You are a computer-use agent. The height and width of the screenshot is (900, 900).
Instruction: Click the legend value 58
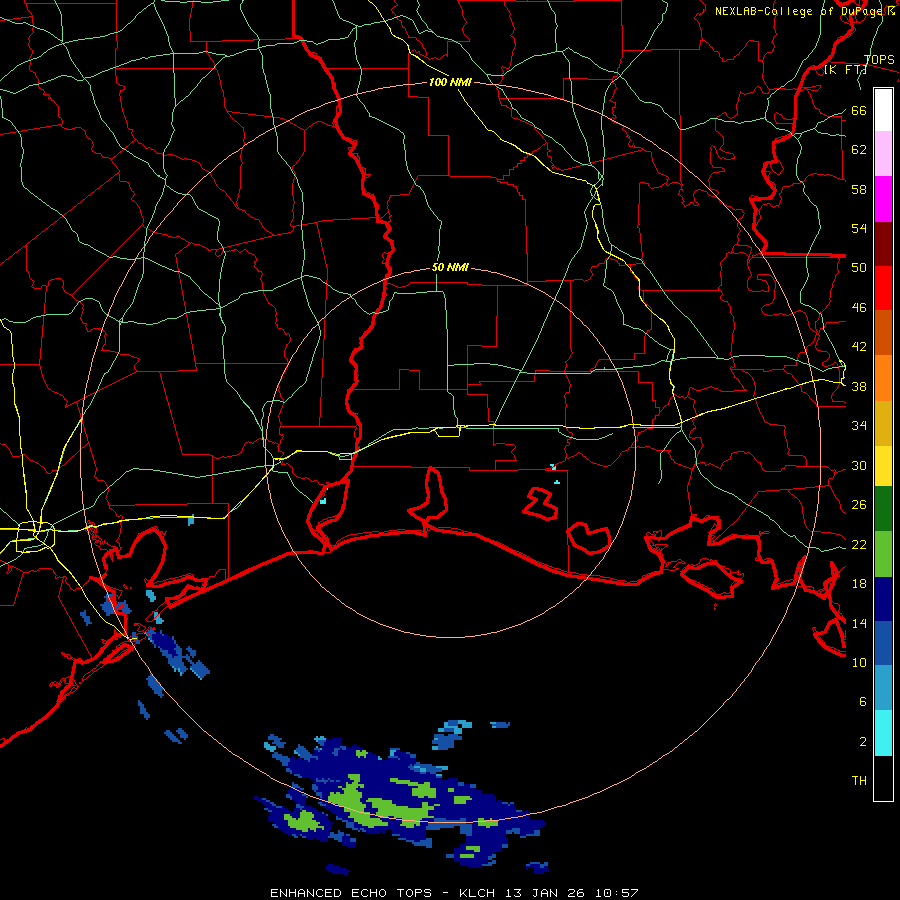click(x=859, y=189)
